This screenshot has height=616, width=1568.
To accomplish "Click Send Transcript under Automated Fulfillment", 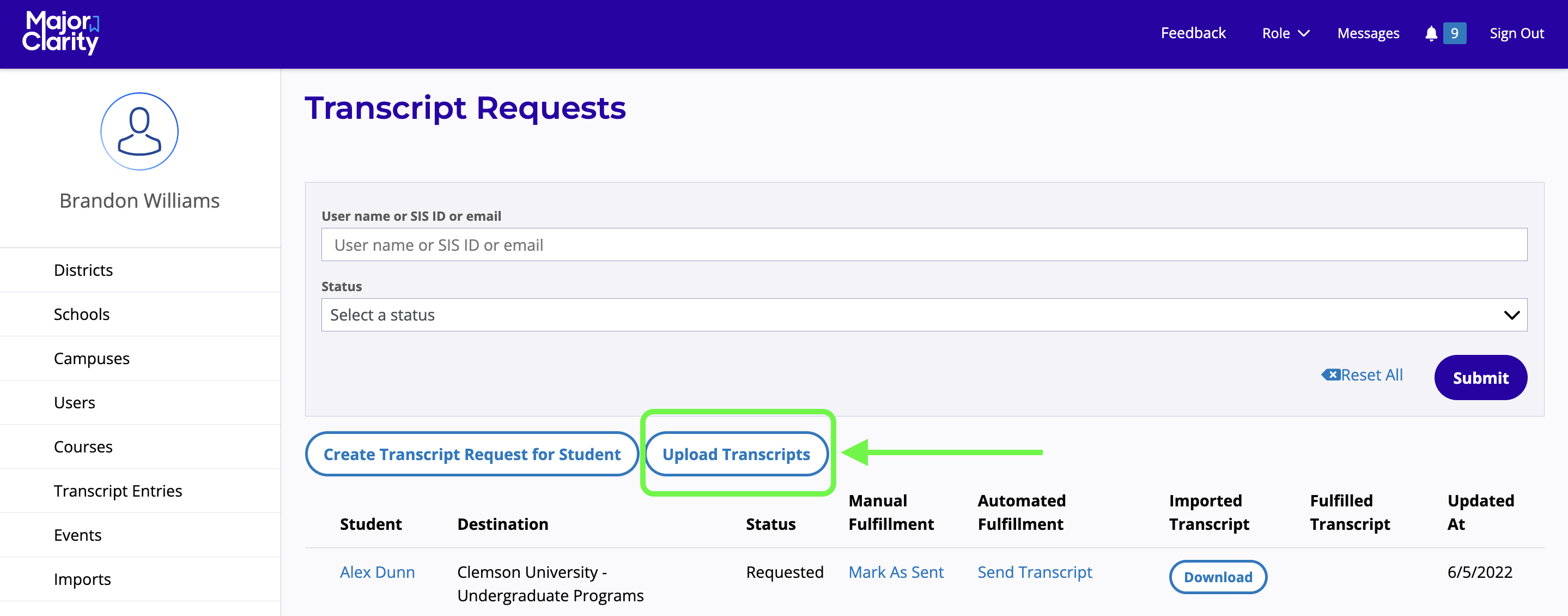I will [x=1034, y=571].
